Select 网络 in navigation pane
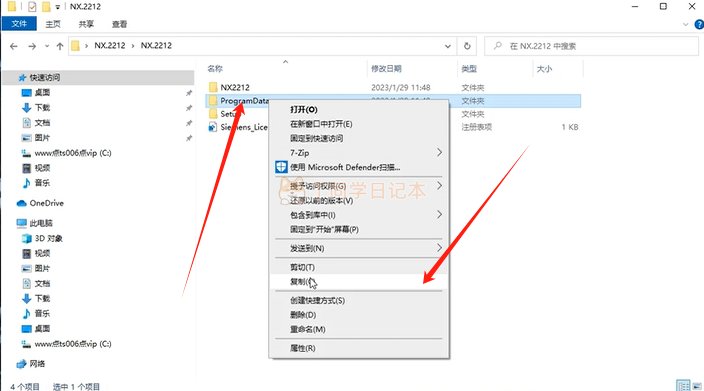 37,364
